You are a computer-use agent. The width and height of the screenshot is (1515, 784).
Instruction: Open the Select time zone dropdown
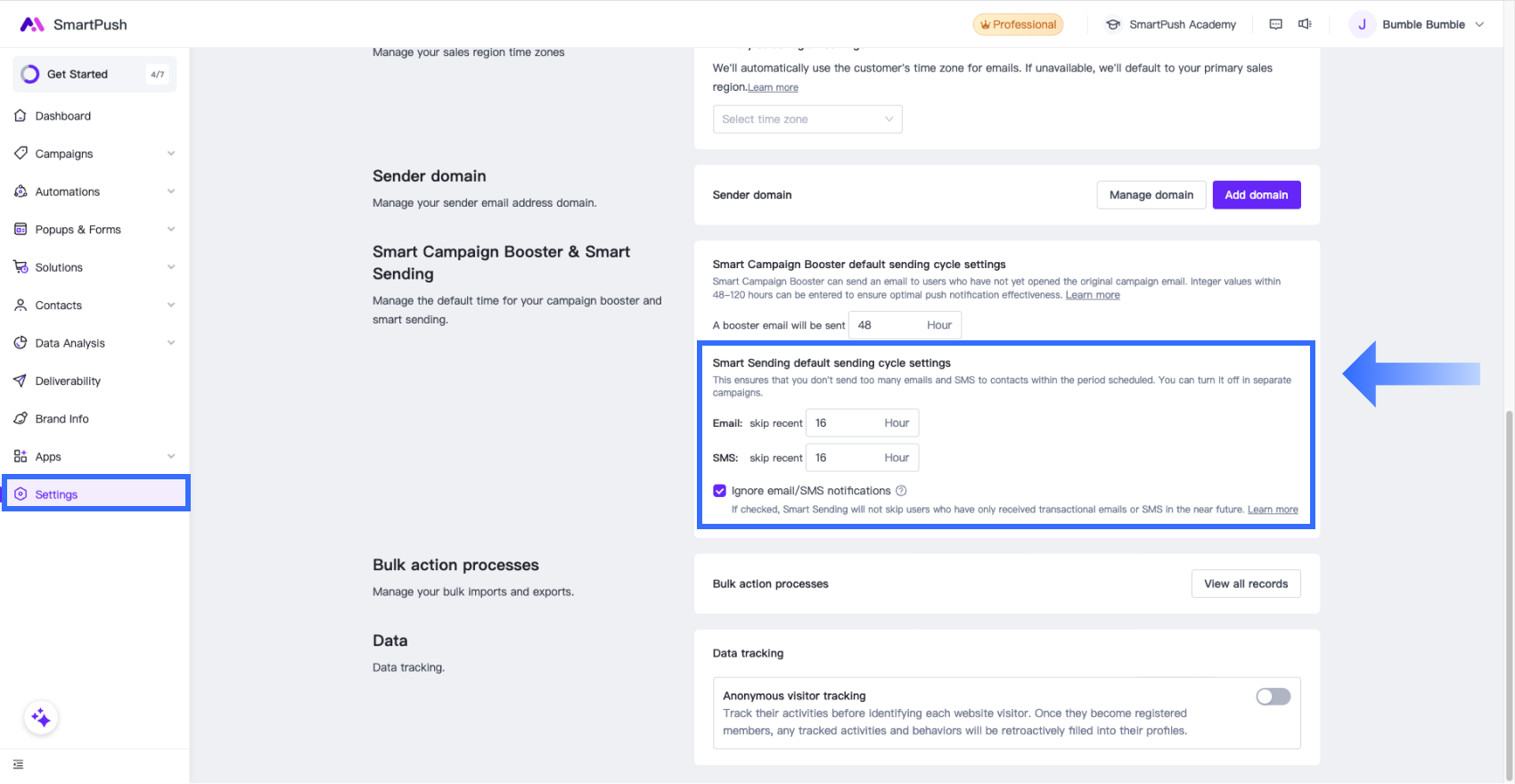(x=807, y=119)
